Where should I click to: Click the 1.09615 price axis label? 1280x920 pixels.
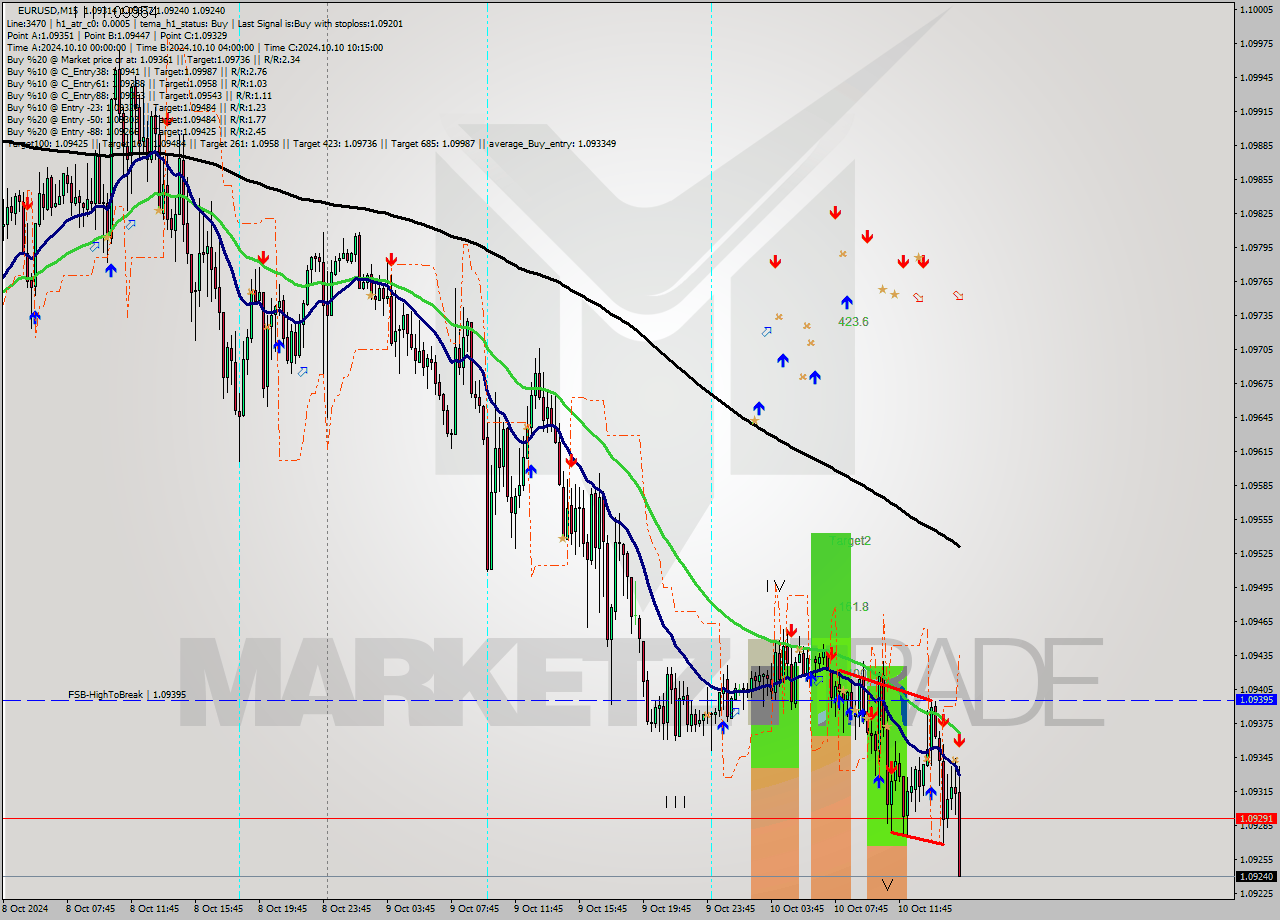[x=1257, y=451]
